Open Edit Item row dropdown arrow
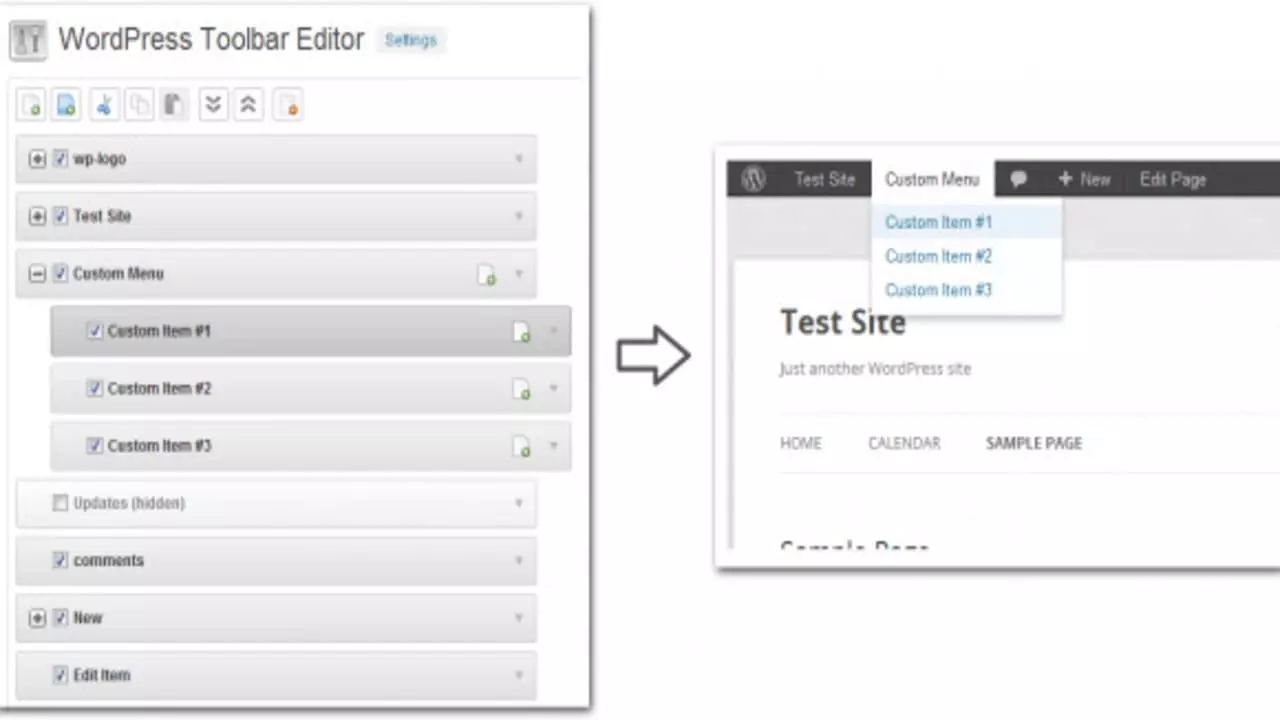The height and width of the screenshot is (720, 1280). coord(518,675)
